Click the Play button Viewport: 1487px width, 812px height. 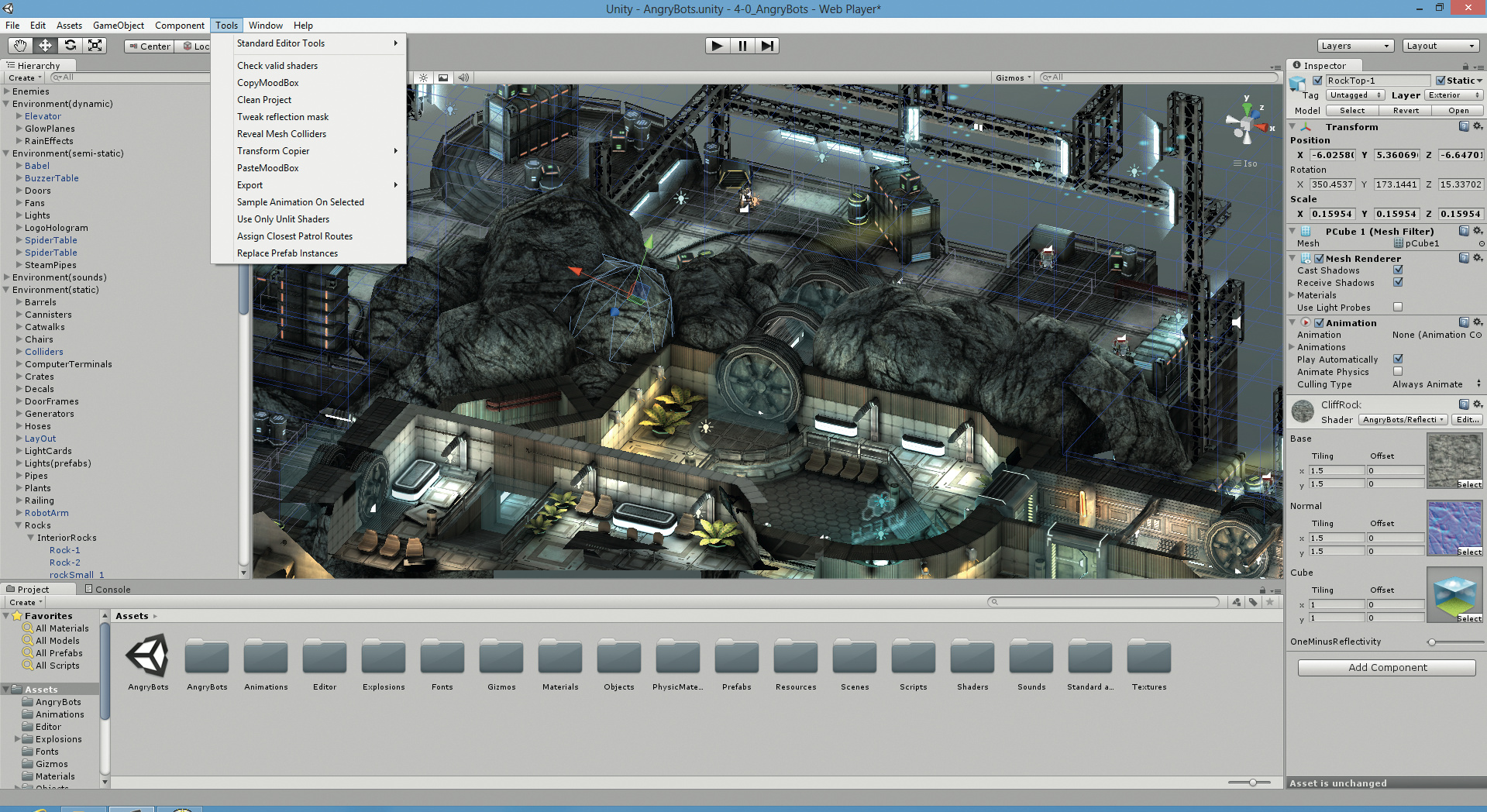tap(718, 46)
